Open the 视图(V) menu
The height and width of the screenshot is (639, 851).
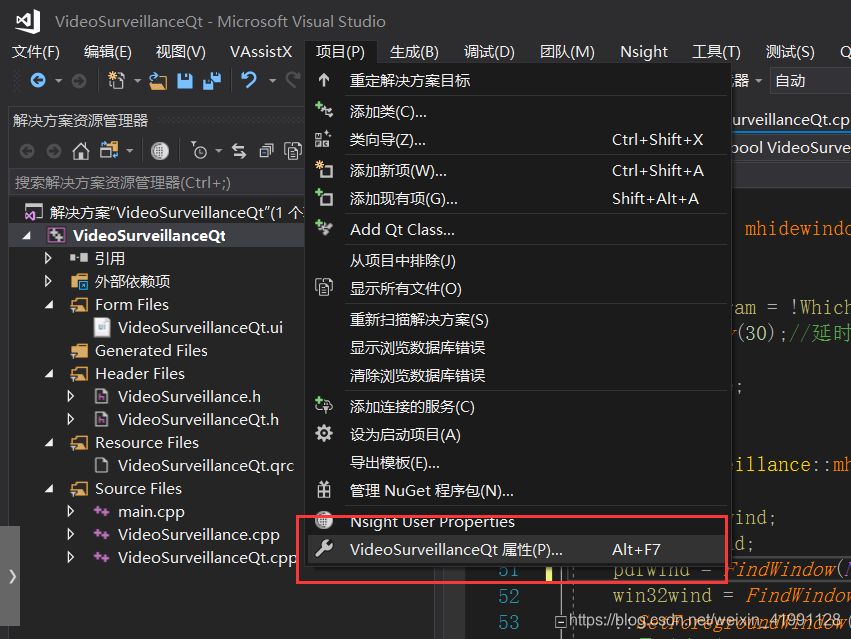(181, 52)
